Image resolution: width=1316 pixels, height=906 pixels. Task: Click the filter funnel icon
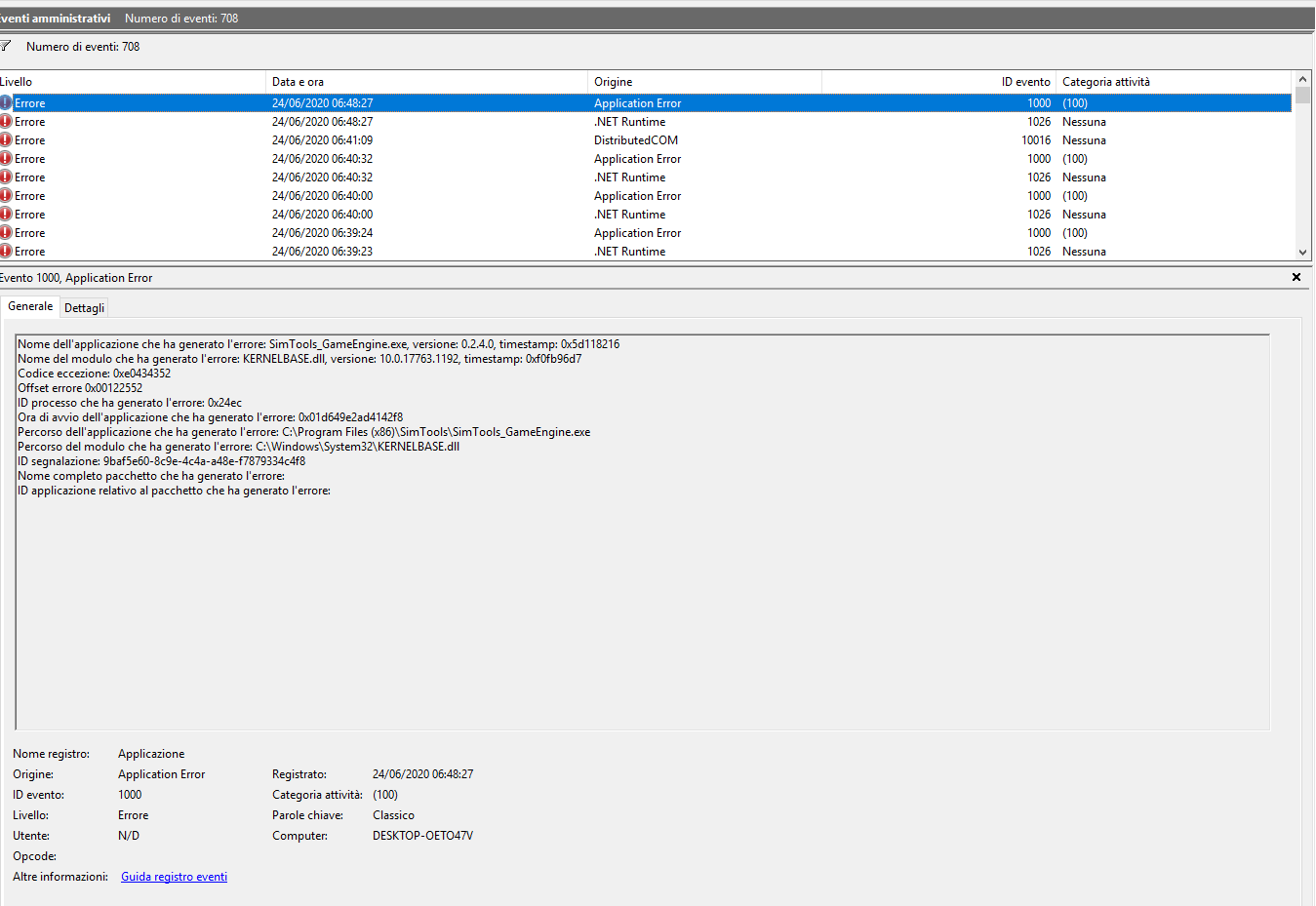[x=6, y=46]
